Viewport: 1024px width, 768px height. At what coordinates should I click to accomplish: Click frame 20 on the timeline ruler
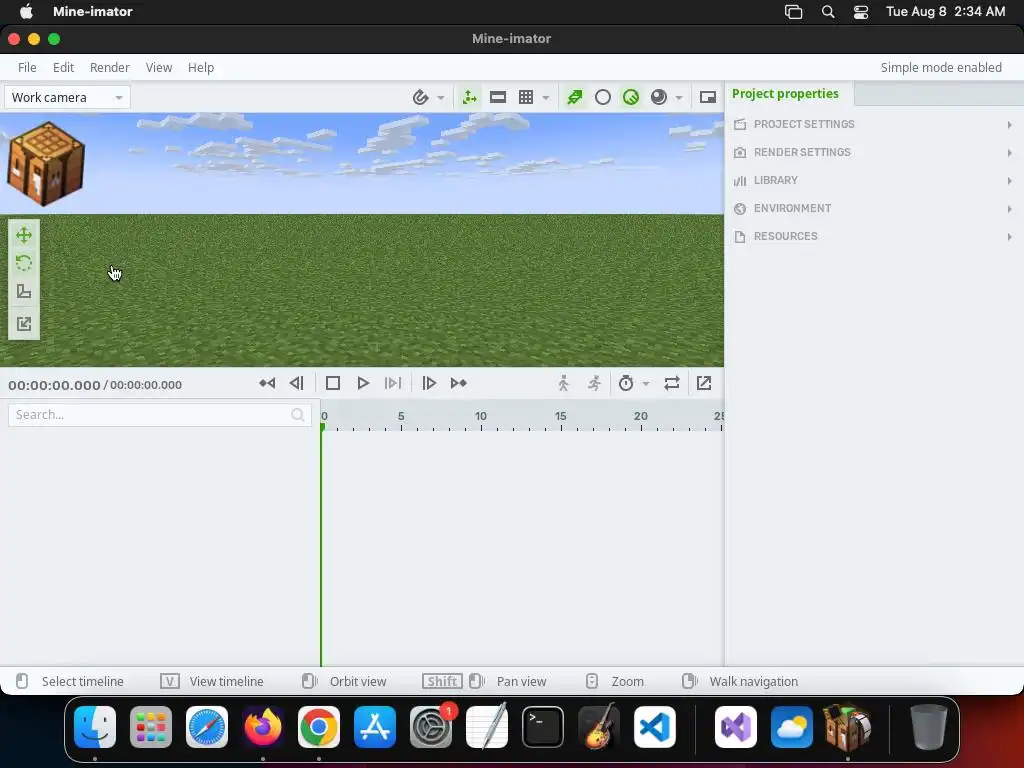click(641, 417)
